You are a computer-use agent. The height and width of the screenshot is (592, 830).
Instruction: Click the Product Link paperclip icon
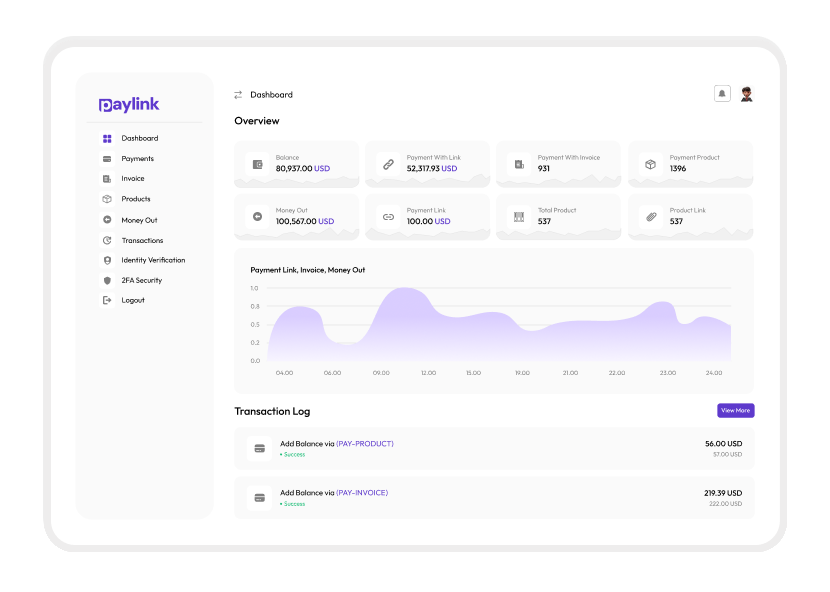click(650, 216)
